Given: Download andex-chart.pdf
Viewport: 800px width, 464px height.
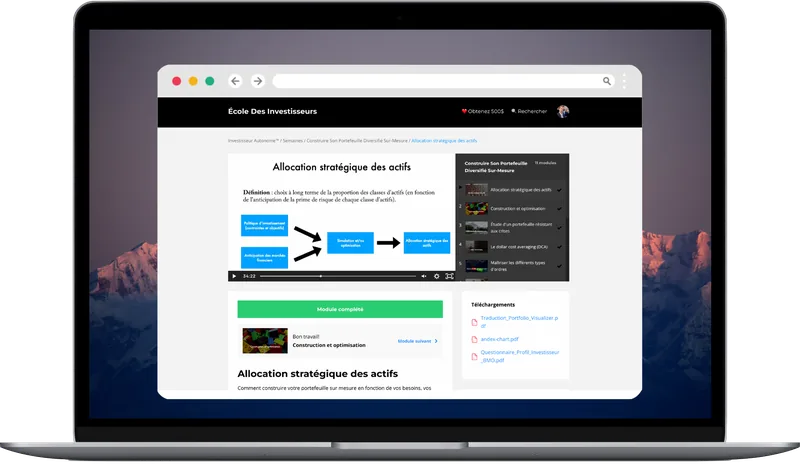Looking at the screenshot, I should tap(499, 339).
